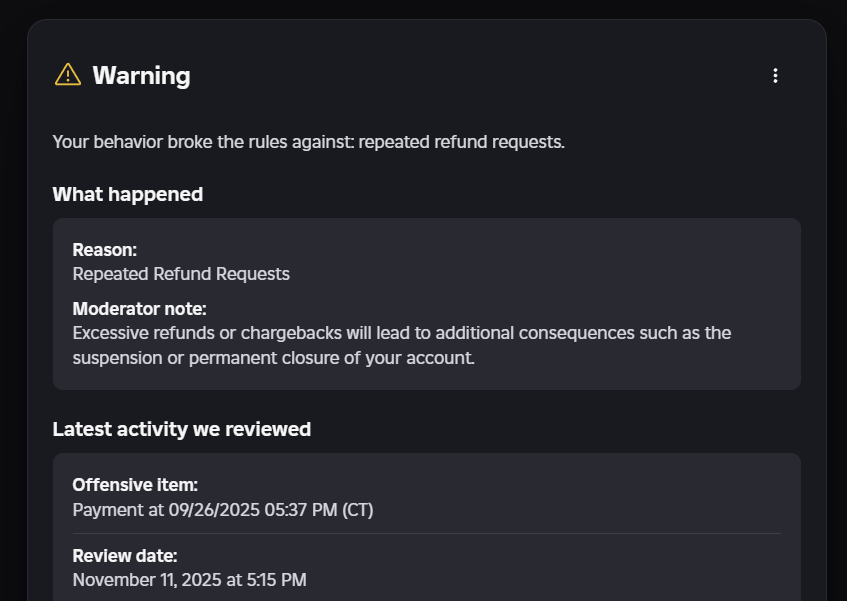Select the "Repeated Refund Requests" reason text
This screenshot has width=847, height=601.
pos(181,274)
